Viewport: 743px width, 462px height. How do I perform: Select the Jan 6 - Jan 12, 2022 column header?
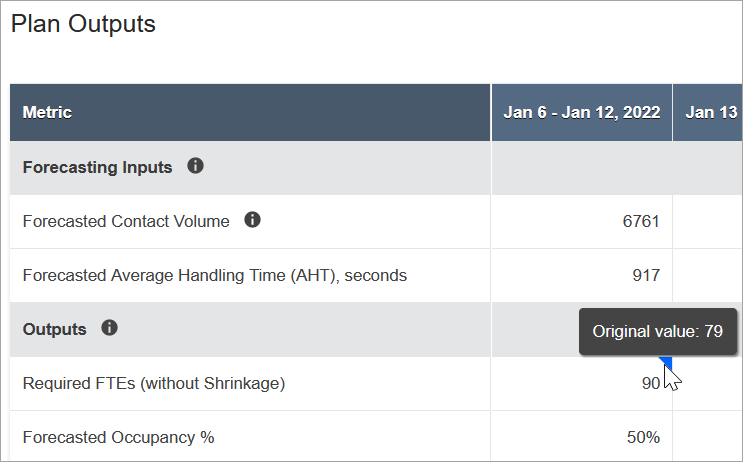pos(582,113)
